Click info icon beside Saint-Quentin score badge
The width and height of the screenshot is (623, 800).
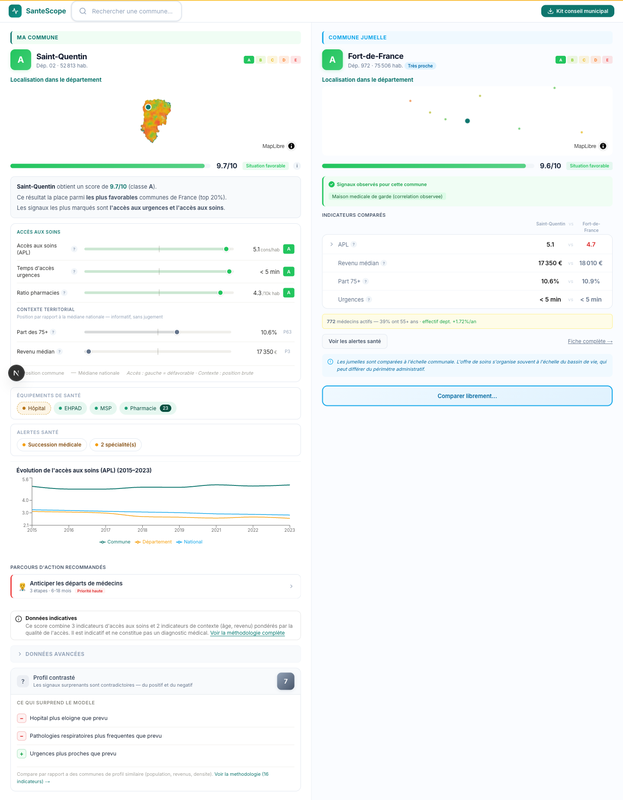coord(296,166)
